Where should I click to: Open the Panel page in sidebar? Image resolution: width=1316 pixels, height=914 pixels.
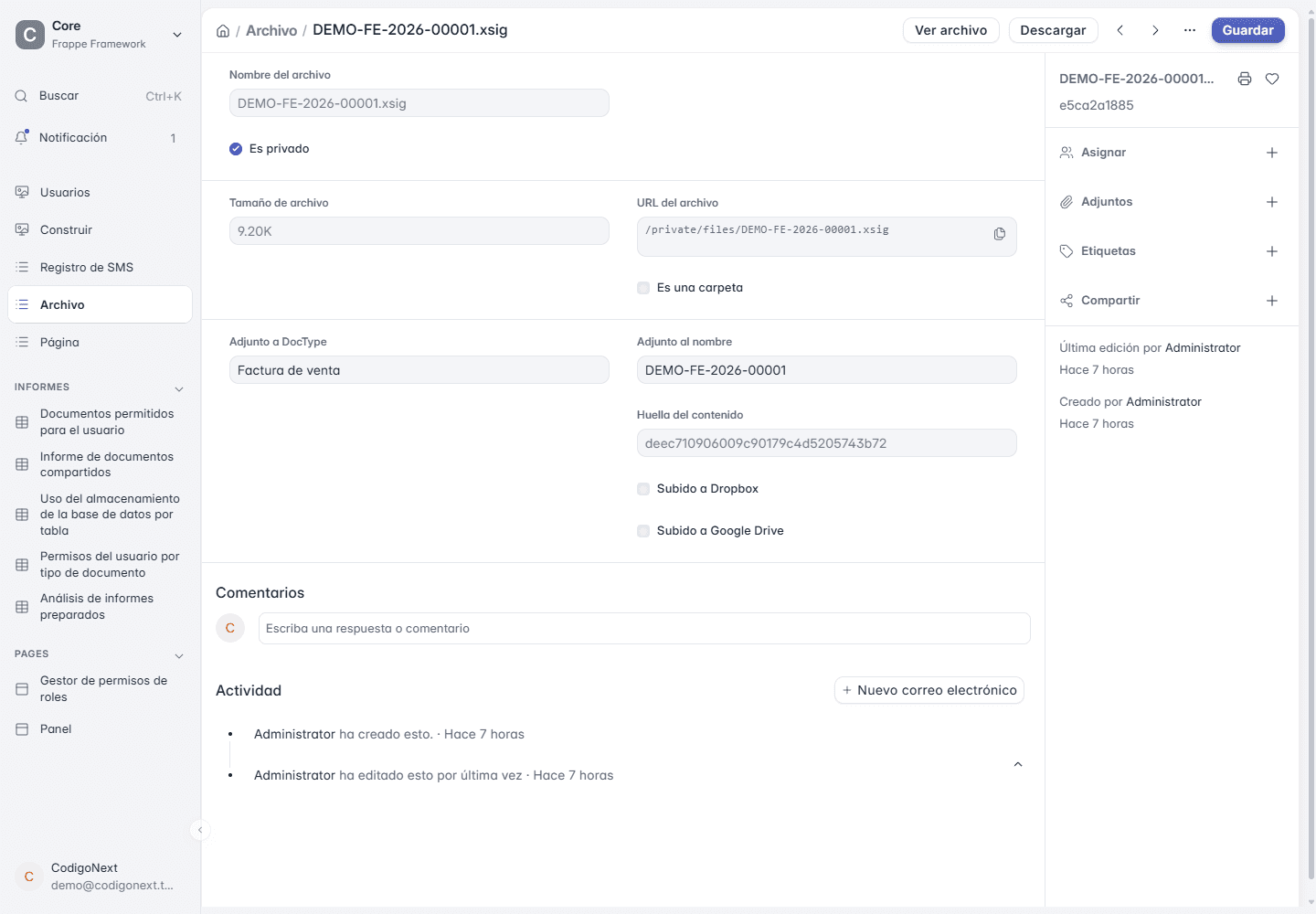tap(100, 729)
